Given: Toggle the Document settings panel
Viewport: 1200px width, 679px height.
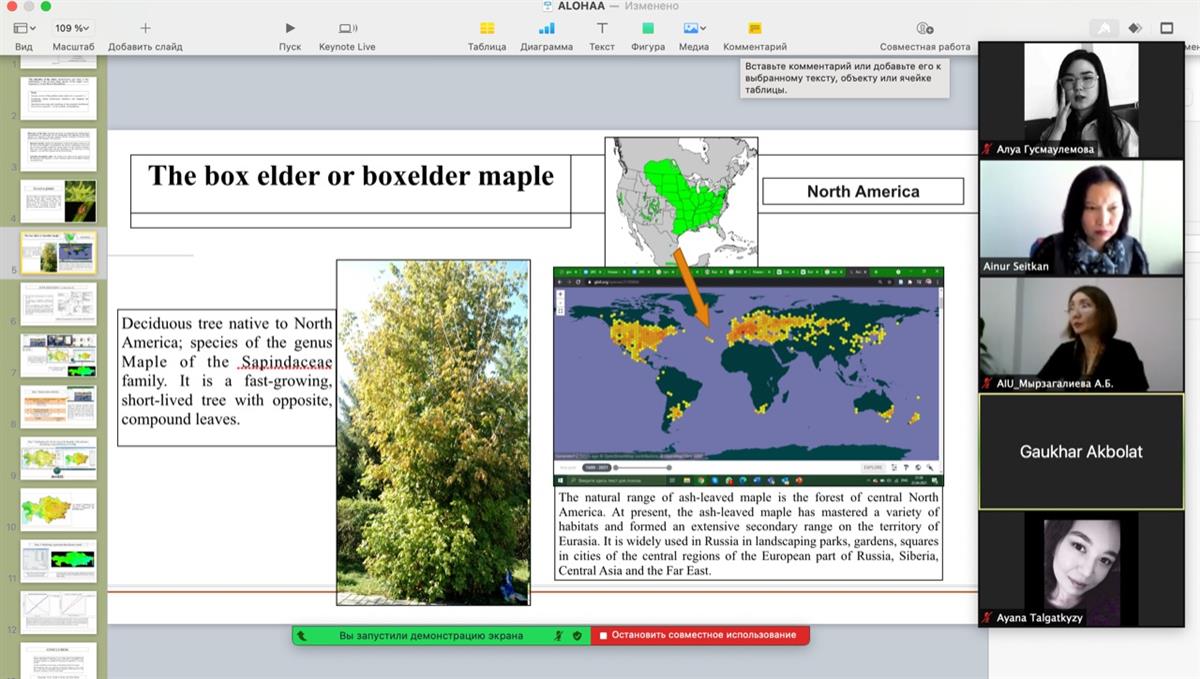Looking at the screenshot, I should click(x=1167, y=29).
